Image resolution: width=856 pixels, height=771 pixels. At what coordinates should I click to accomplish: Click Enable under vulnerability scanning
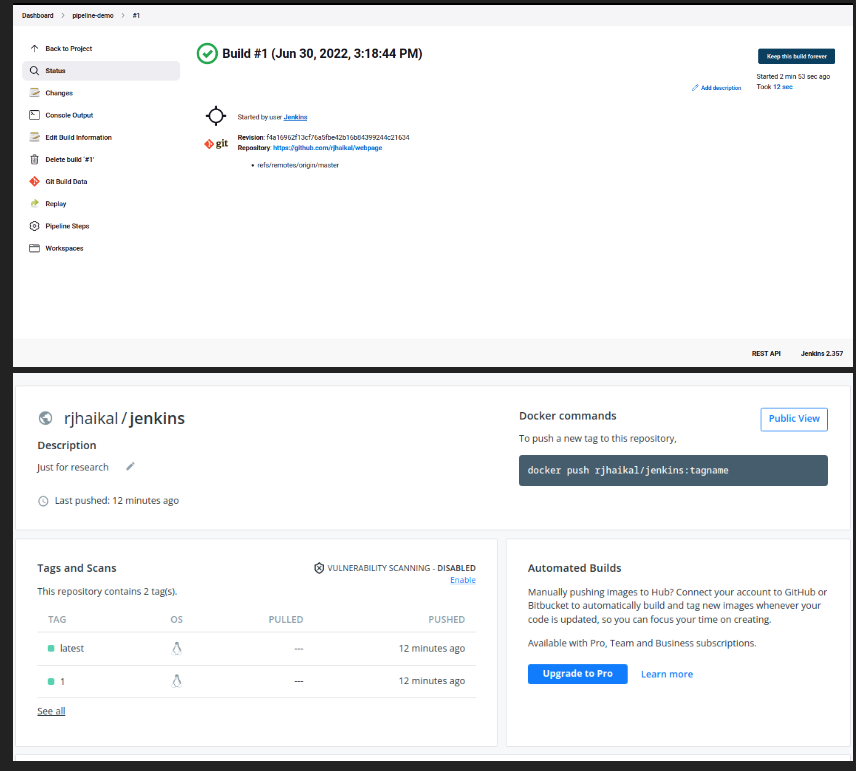462,580
